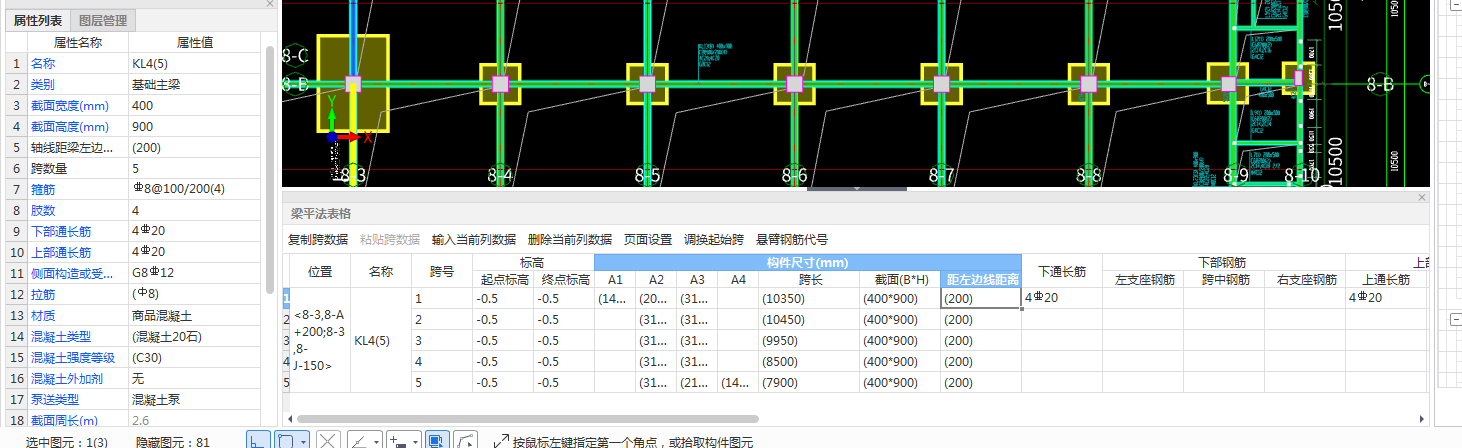
Task: Click 复制跨数据 button
Action: pyautogui.click(x=318, y=239)
